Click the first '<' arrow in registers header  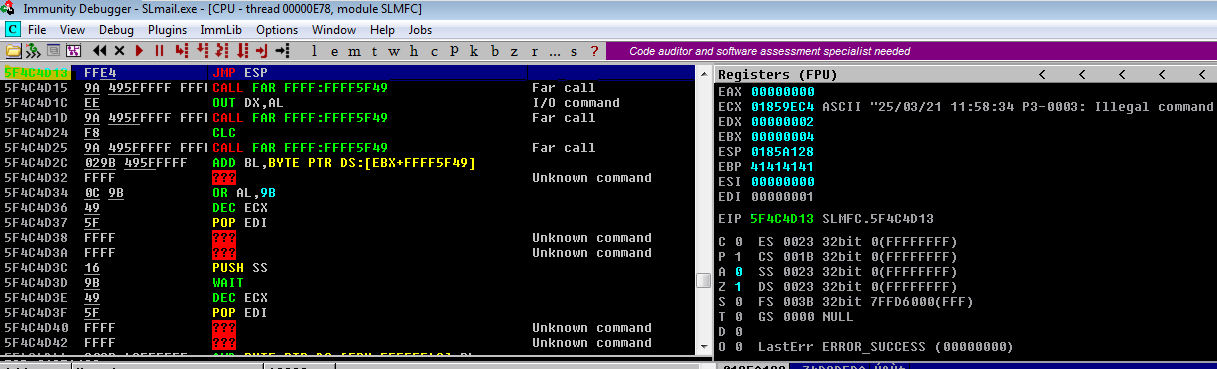coord(1042,75)
